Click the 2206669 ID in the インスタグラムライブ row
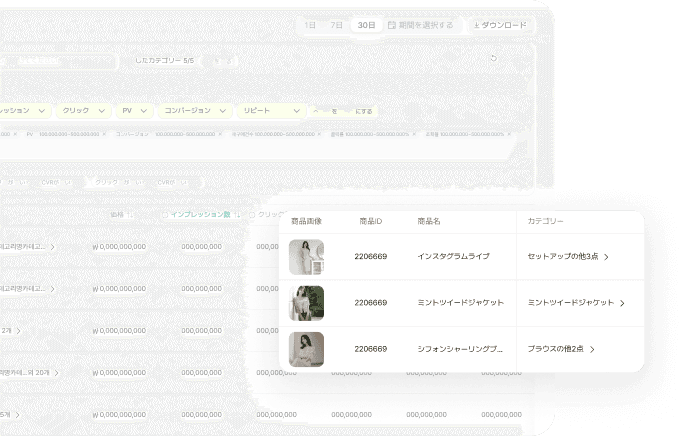681x436 pixels. pyautogui.click(x=370, y=256)
